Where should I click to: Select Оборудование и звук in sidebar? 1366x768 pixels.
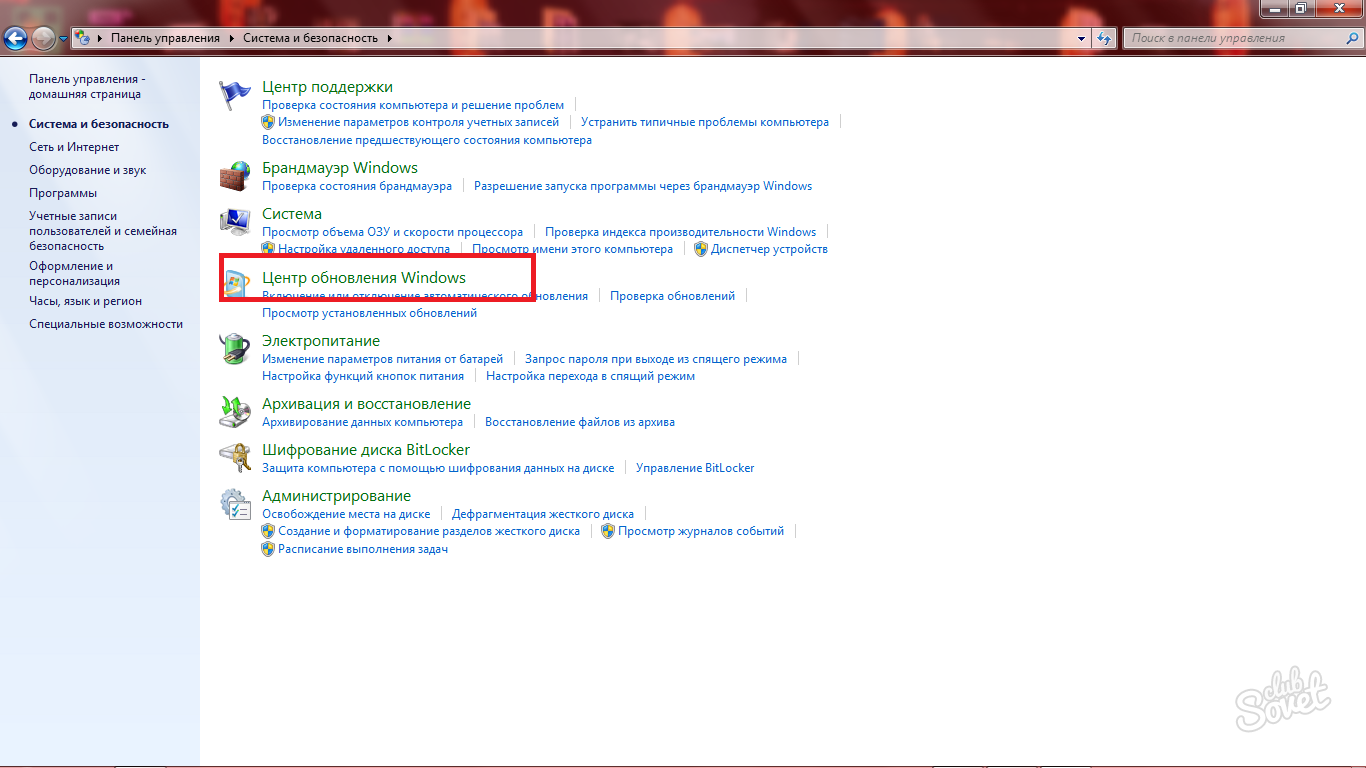tap(87, 170)
